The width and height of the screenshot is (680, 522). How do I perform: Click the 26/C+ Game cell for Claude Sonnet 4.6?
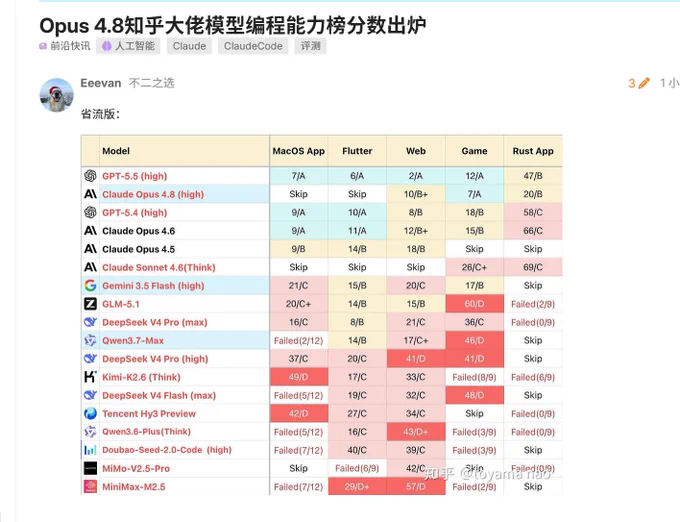(x=474, y=267)
